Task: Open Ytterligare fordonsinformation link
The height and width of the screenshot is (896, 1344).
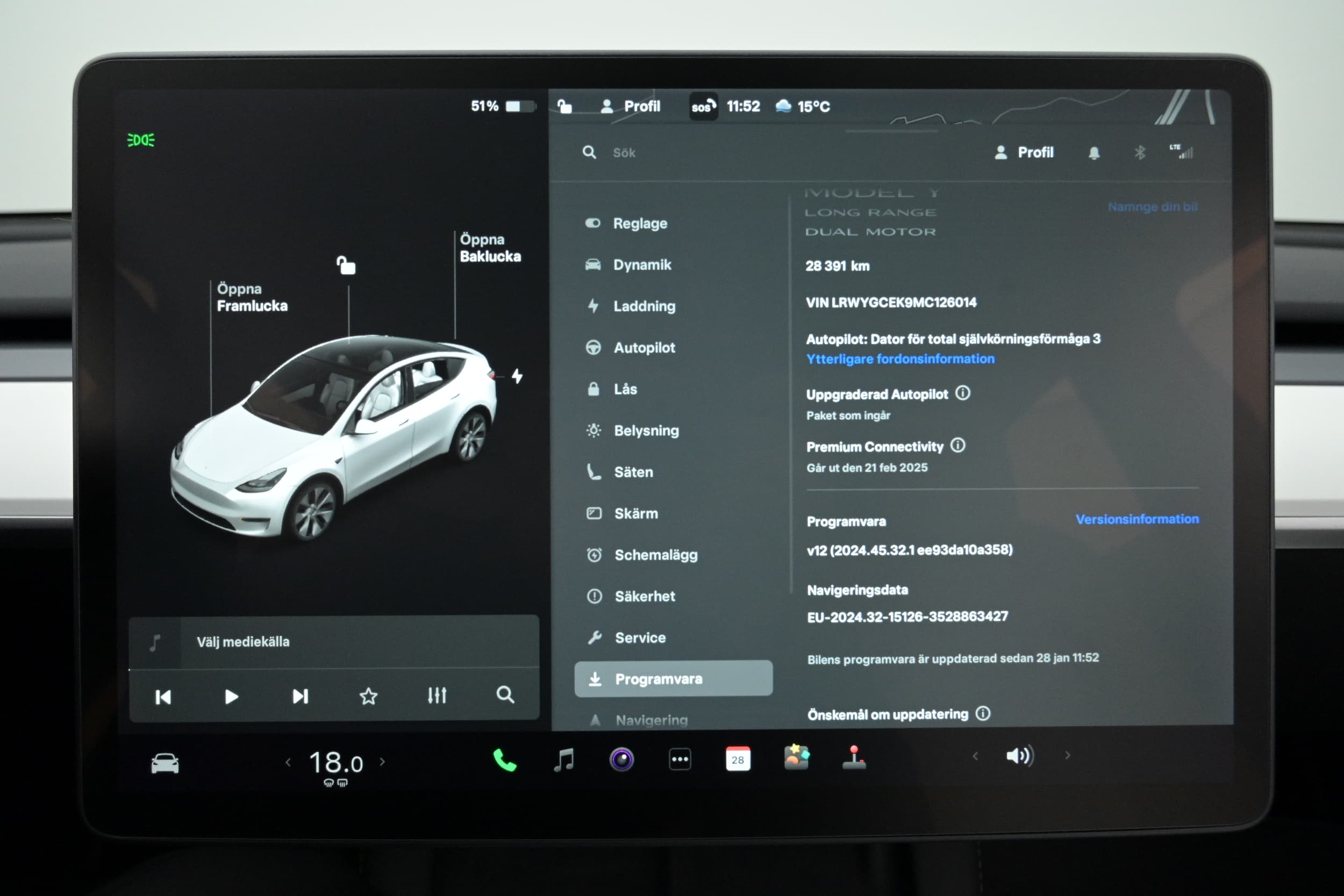Action: pyautogui.click(x=900, y=359)
